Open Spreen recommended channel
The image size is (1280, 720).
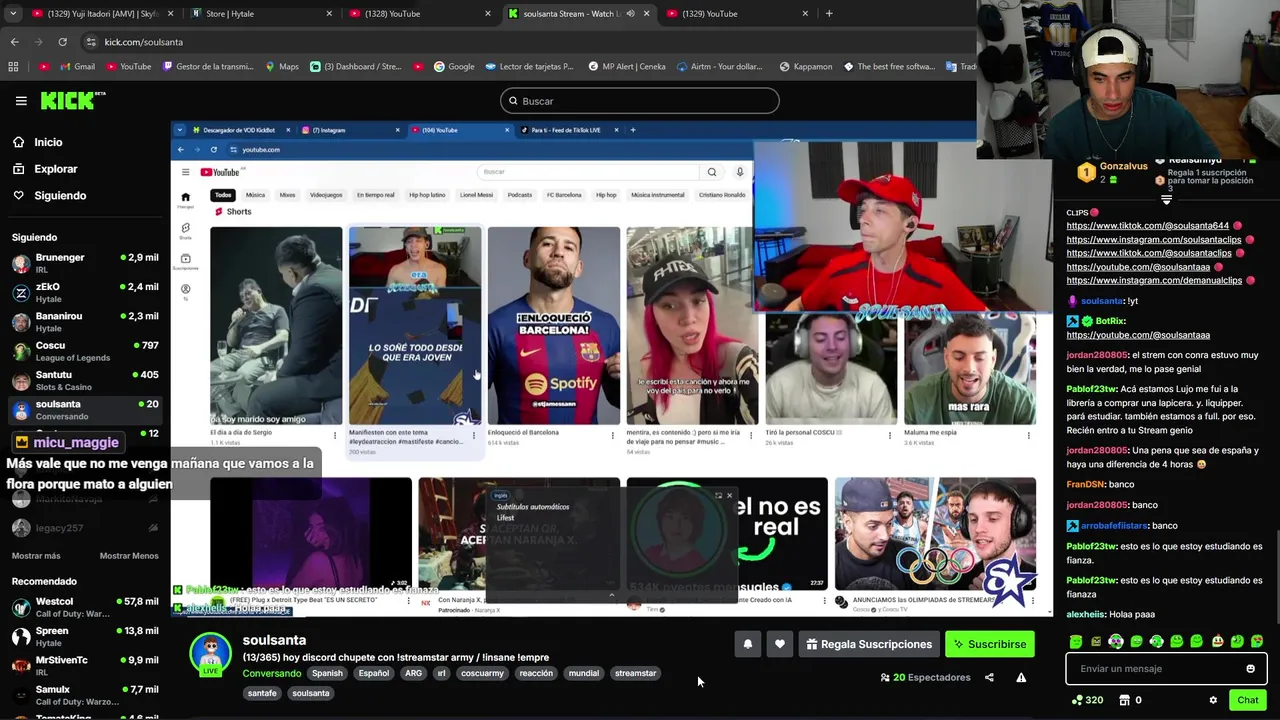coord(85,637)
